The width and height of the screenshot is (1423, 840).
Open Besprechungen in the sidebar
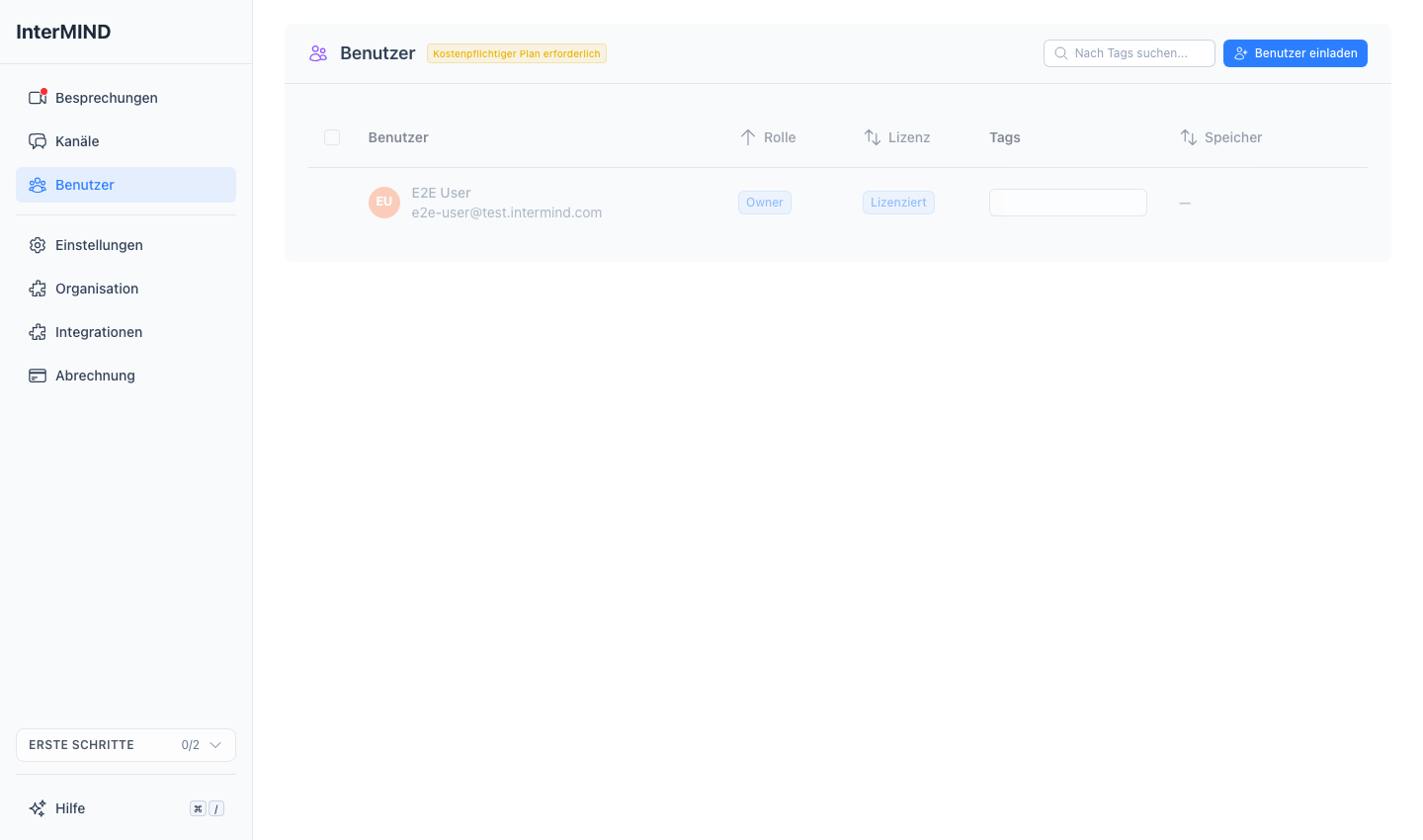(126, 98)
